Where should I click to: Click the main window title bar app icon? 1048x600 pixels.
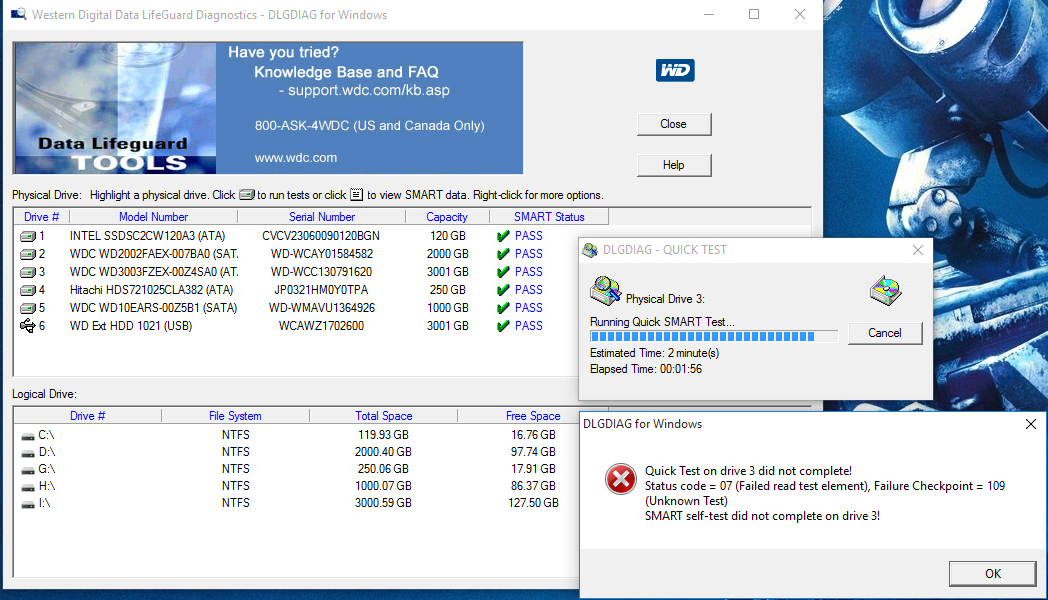pyautogui.click(x=19, y=14)
